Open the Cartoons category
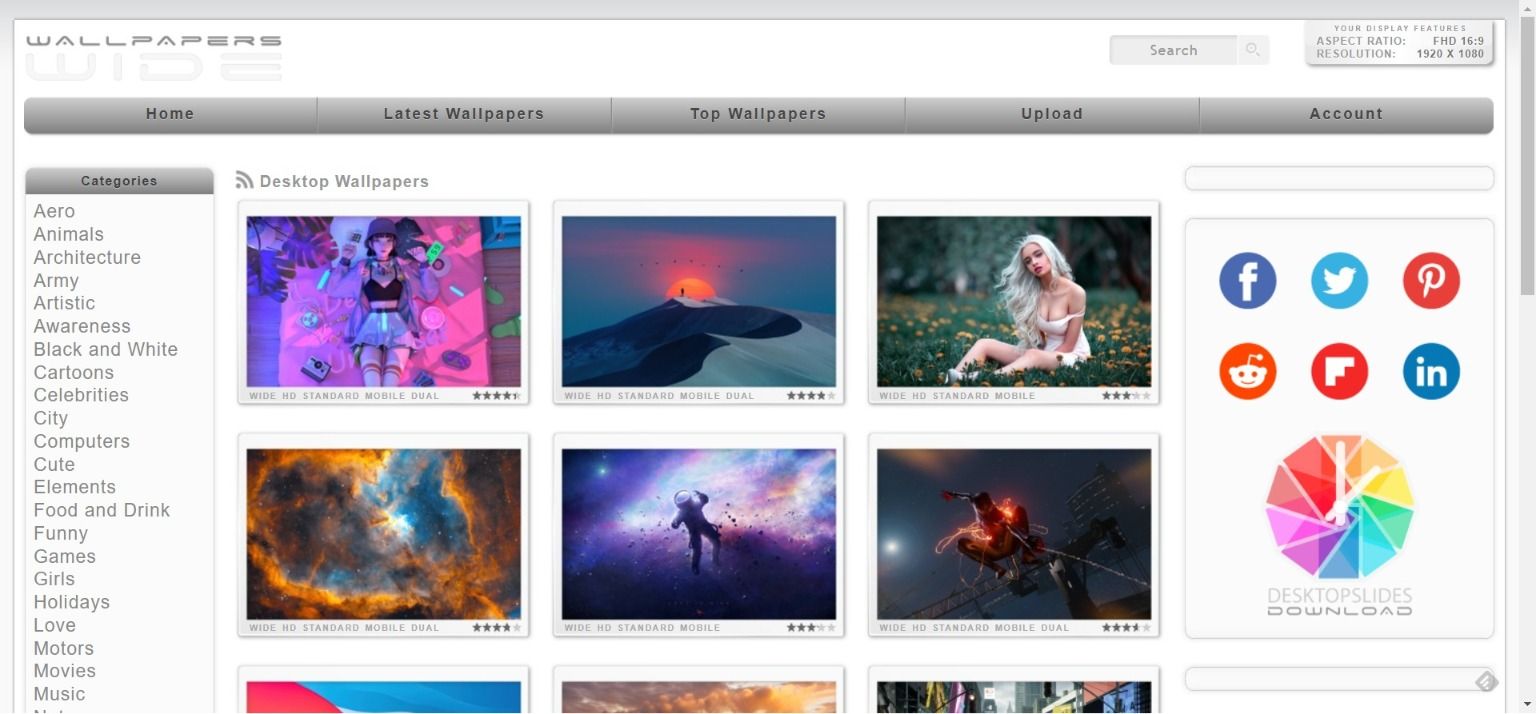Image resolution: width=1536 pixels, height=714 pixels. click(74, 372)
